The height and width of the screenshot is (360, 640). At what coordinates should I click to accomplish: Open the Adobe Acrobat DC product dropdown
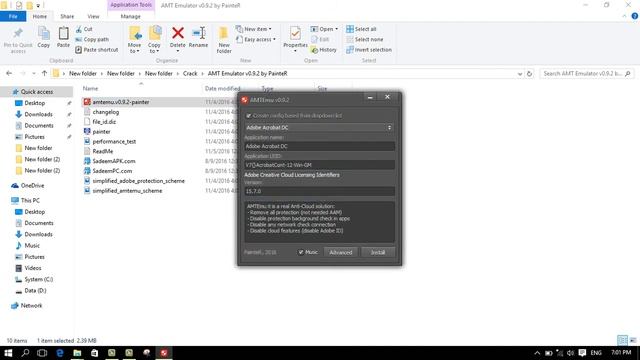tap(319, 128)
